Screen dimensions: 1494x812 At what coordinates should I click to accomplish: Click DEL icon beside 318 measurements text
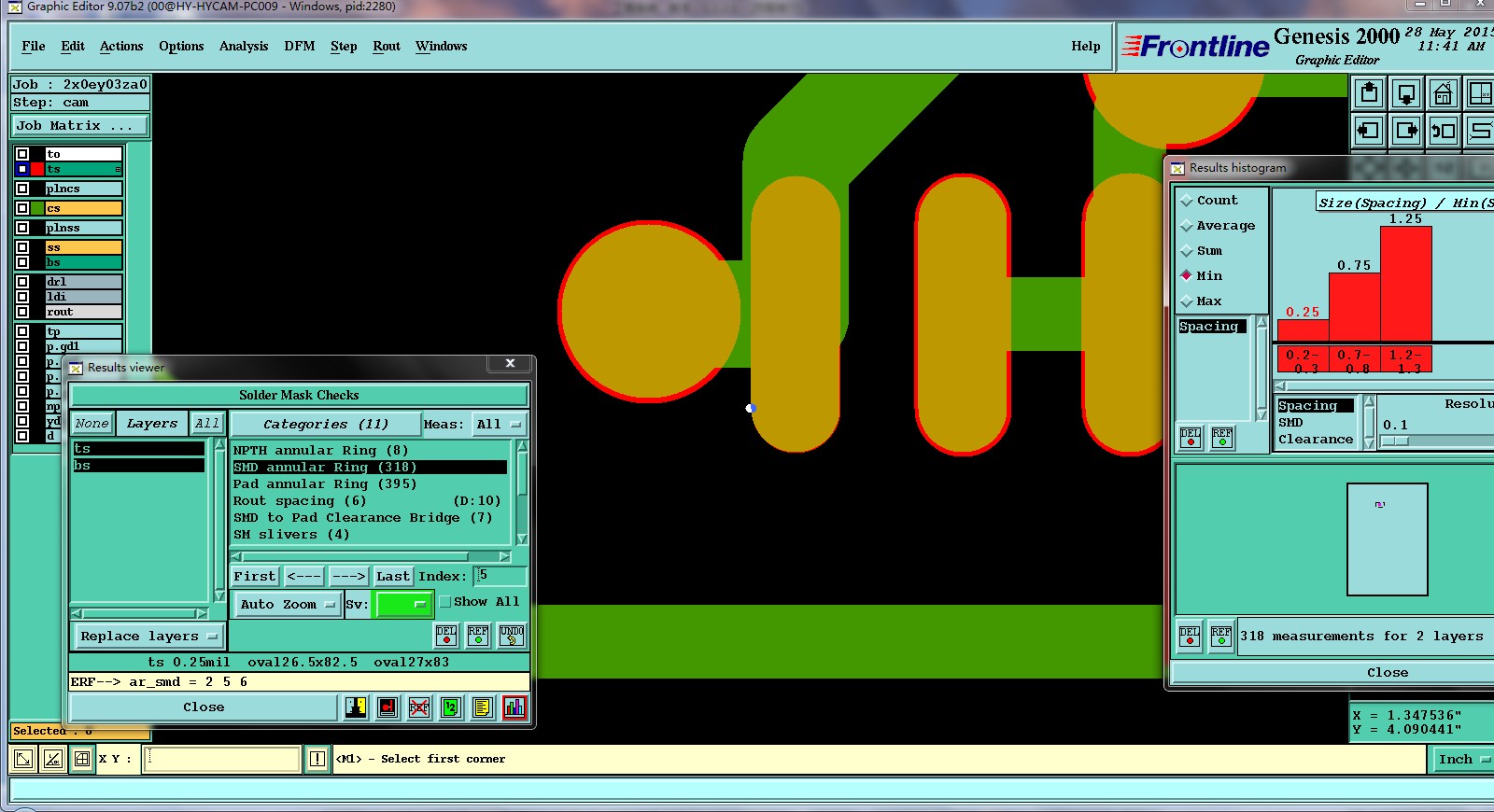tap(1190, 637)
